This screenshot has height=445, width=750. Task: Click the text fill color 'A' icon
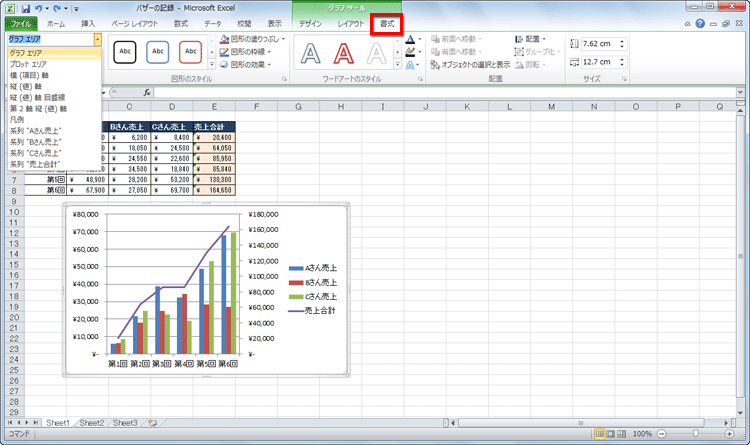411,39
